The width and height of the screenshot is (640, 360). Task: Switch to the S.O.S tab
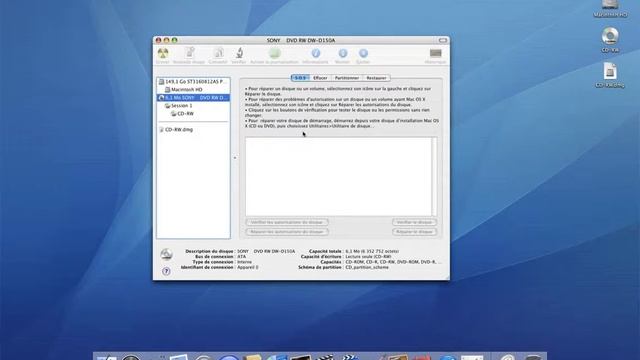pyautogui.click(x=300, y=78)
